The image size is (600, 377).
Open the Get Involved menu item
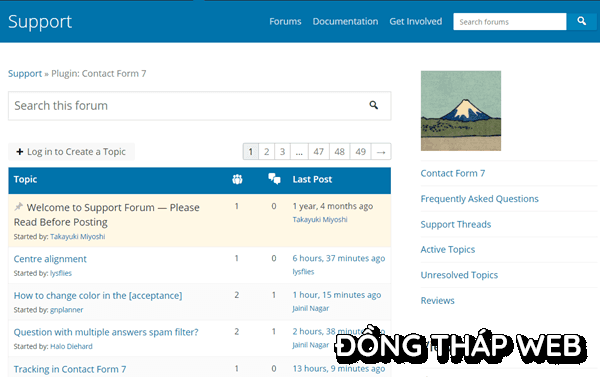coord(416,21)
